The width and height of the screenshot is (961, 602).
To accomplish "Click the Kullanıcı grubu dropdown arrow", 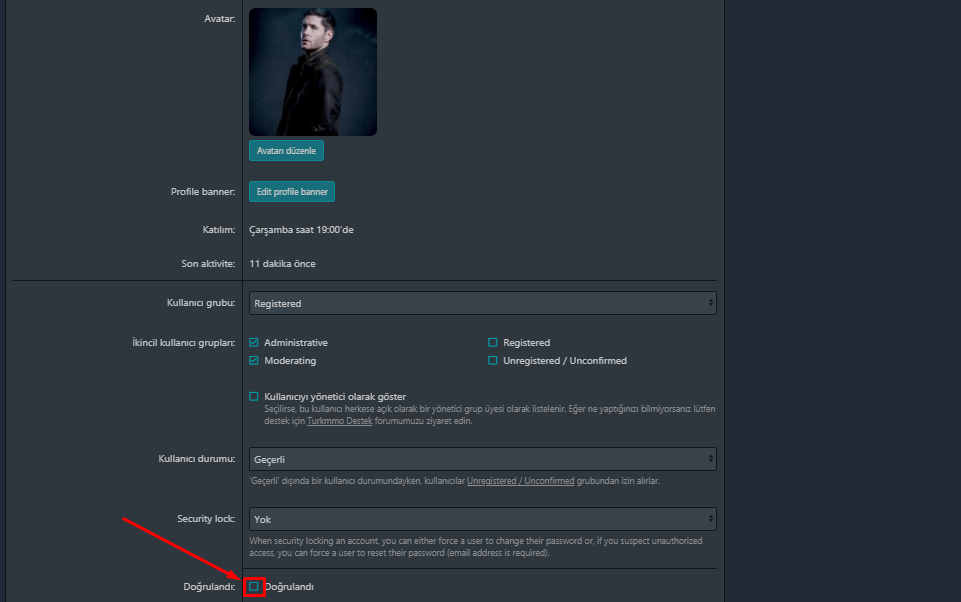I will (710, 303).
